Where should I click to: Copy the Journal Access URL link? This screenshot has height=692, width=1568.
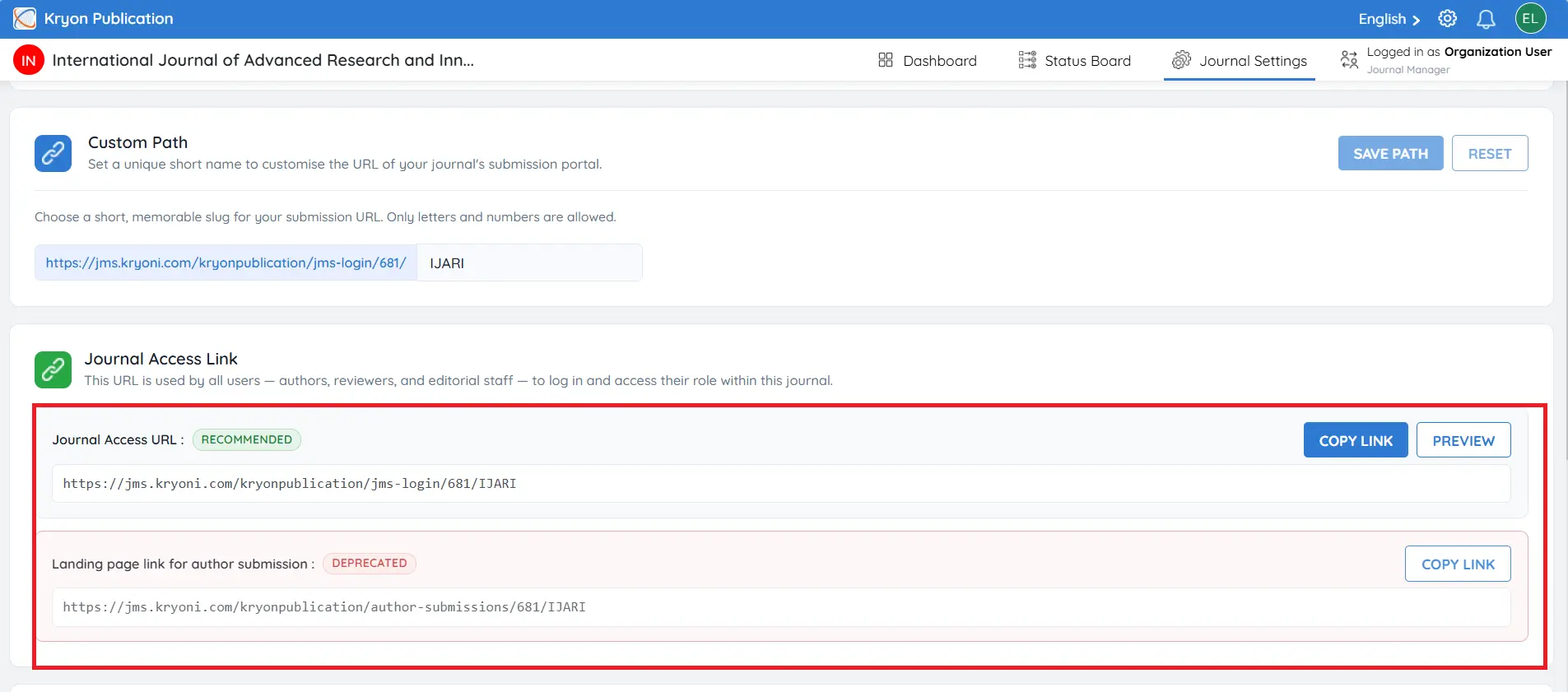pos(1356,440)
